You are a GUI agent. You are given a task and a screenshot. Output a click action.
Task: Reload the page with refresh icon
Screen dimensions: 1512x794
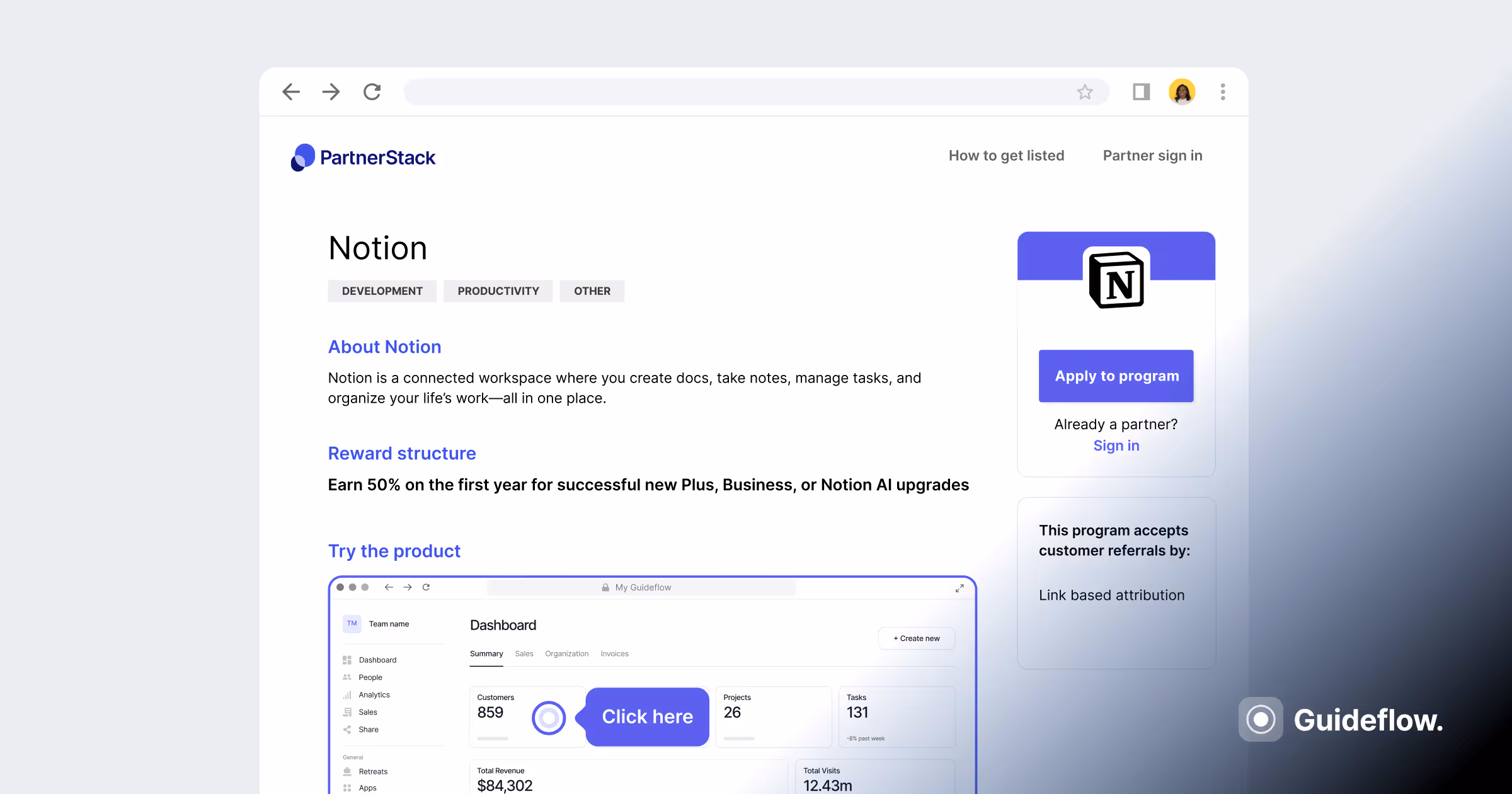coord(372,92)
